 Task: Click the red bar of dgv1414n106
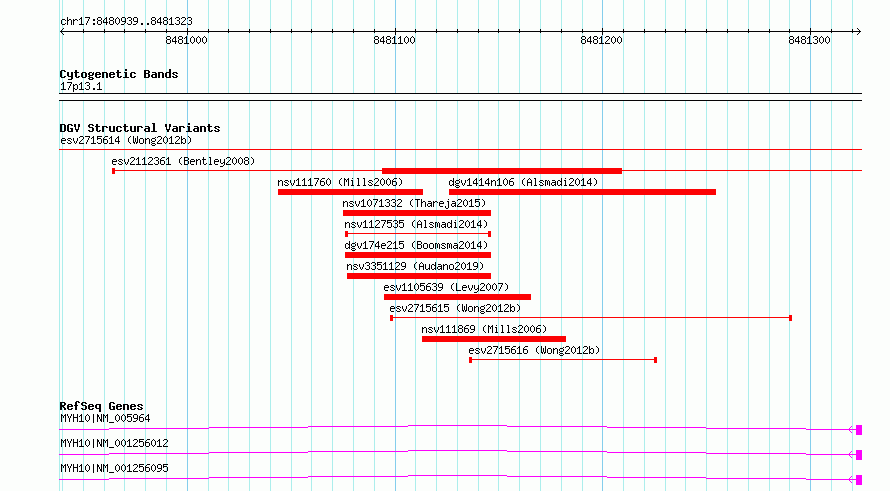[582, 192]
